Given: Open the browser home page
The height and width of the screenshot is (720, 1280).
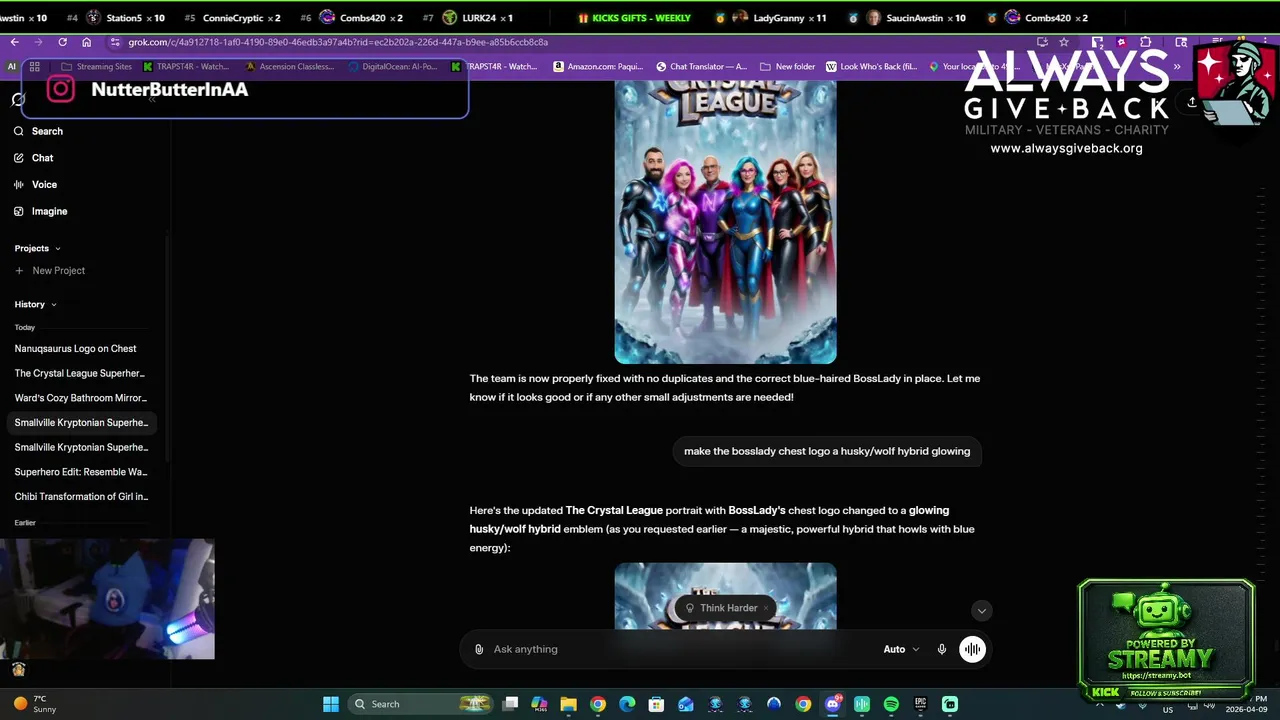Looking at the screenshot, I should click(87, 42).
